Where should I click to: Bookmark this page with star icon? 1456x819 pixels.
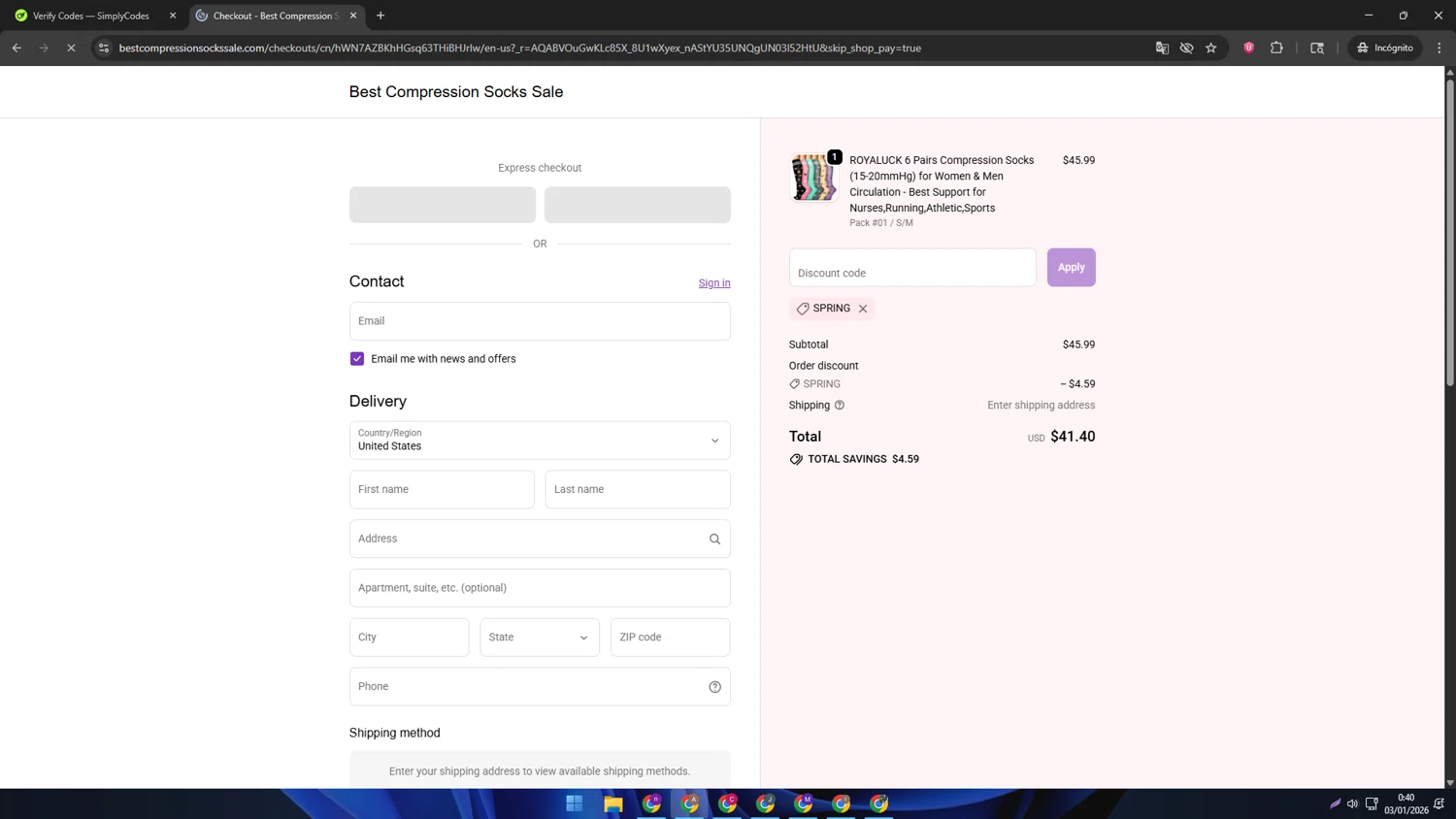point(1211,48)
